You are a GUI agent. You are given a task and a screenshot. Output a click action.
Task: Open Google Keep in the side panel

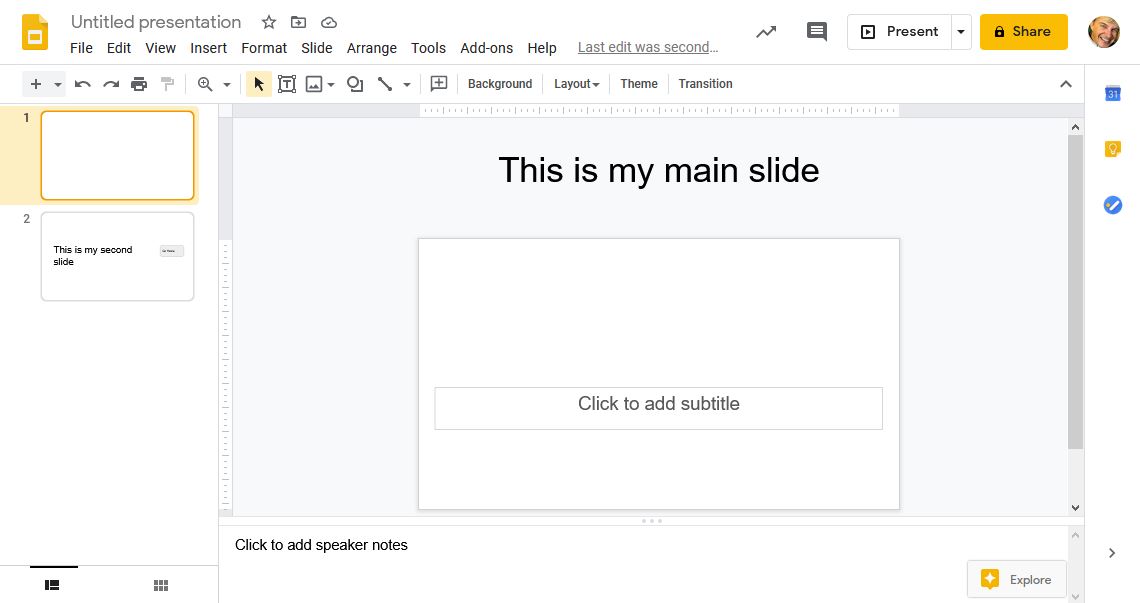1113,148
